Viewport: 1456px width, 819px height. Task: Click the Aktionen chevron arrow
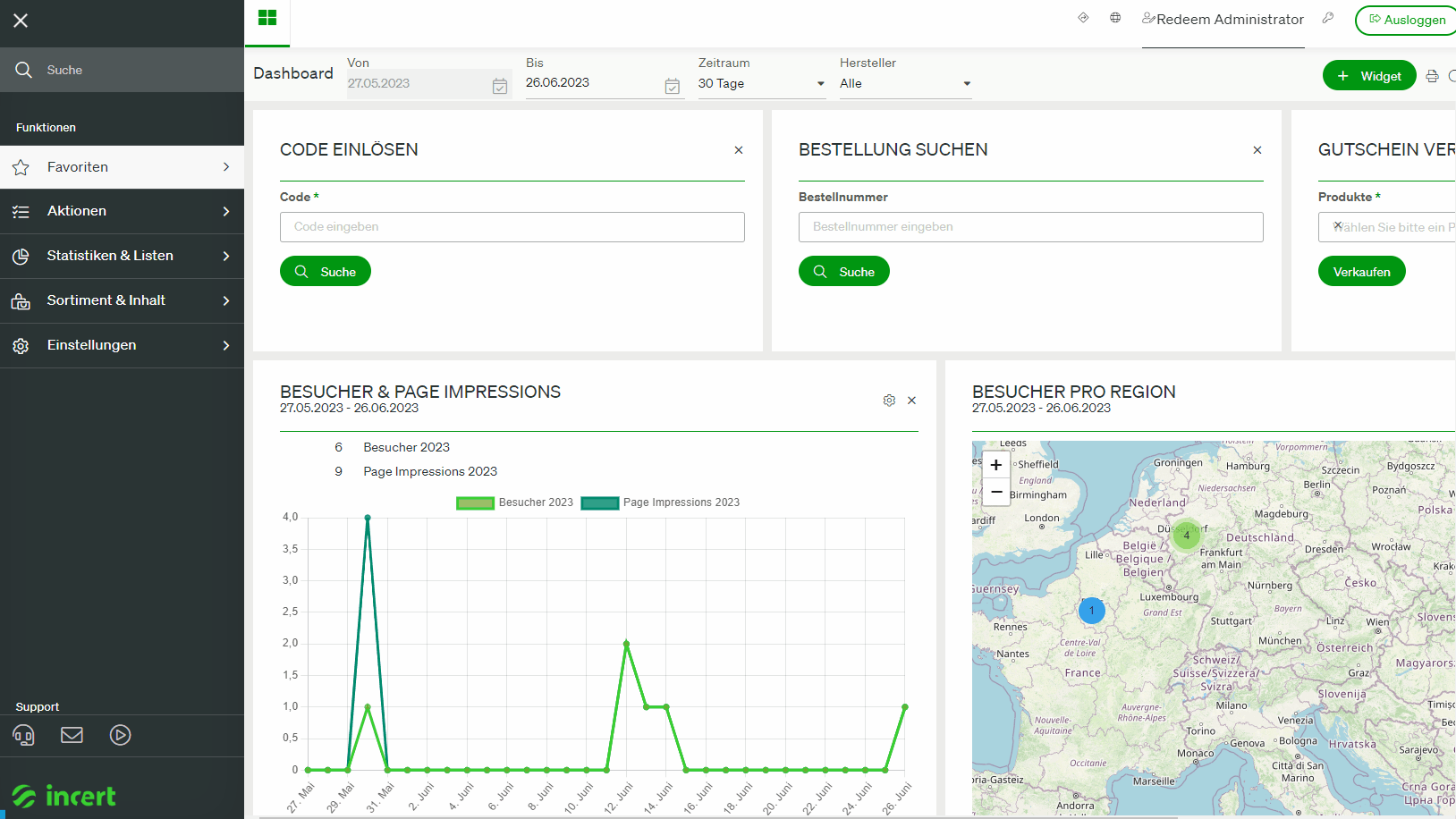(226, 212)
